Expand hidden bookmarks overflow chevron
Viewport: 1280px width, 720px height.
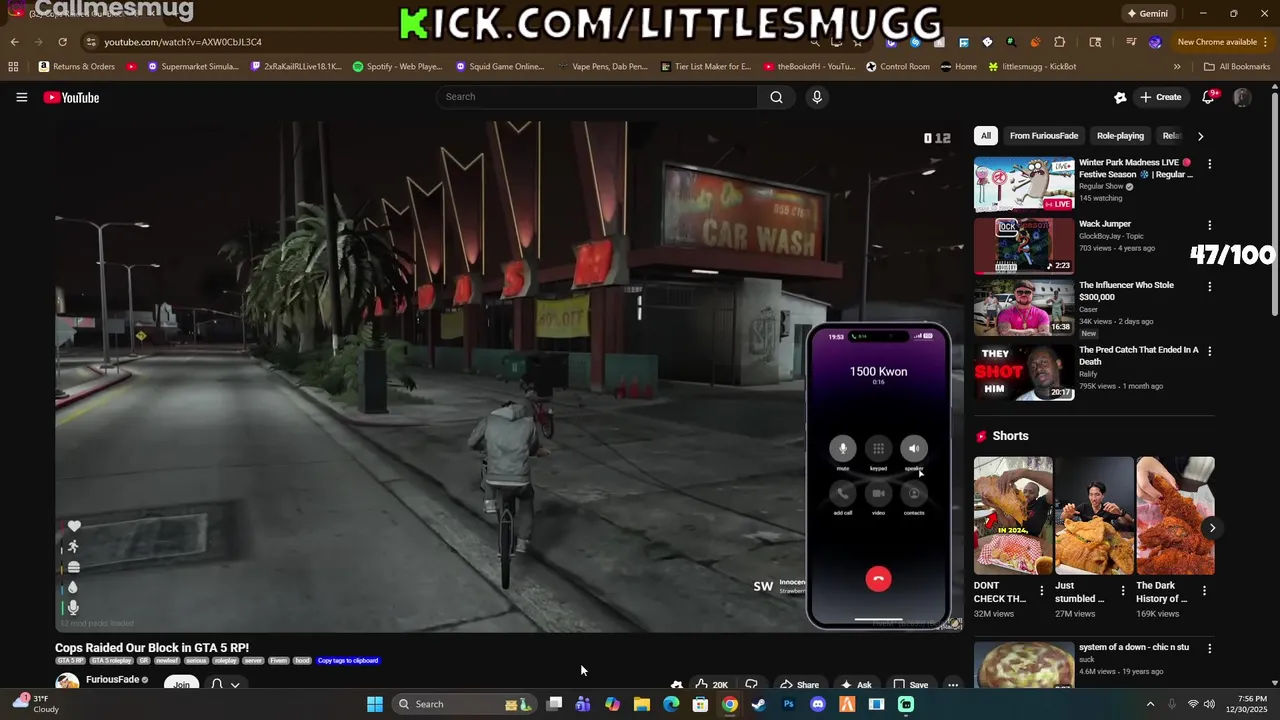1177,67
